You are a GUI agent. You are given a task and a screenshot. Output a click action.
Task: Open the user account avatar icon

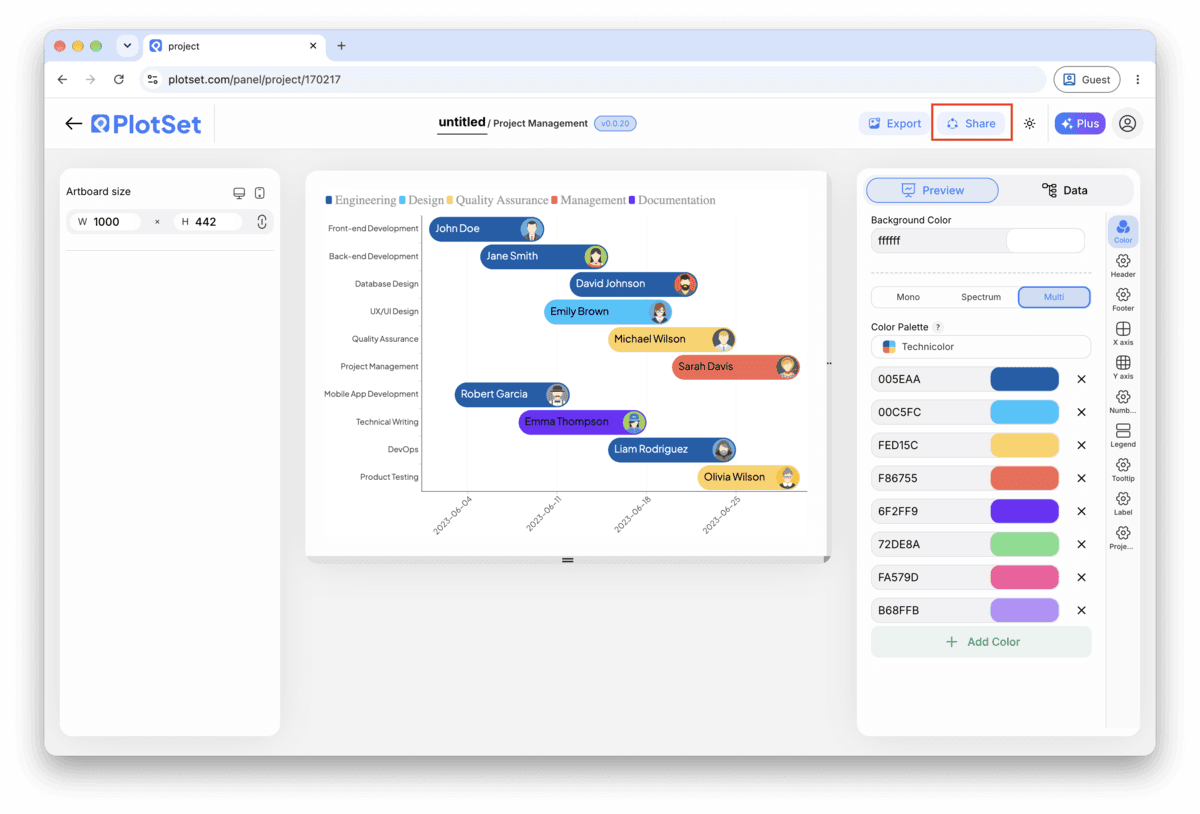[x=1127, y=124]
